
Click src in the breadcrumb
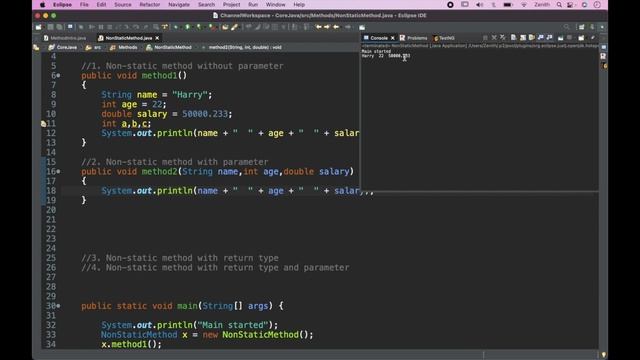tap(97, 47)
